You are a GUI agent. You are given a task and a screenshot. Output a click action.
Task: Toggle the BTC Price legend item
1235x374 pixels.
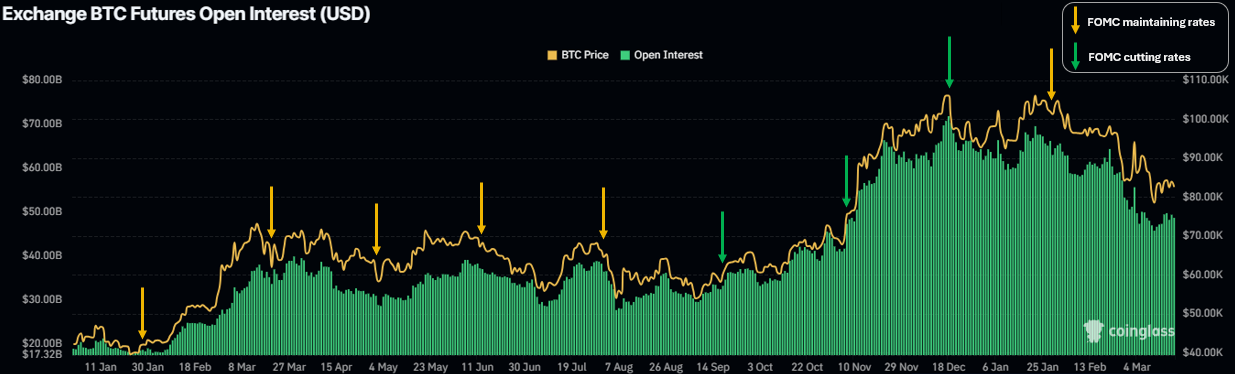(578, 55)
